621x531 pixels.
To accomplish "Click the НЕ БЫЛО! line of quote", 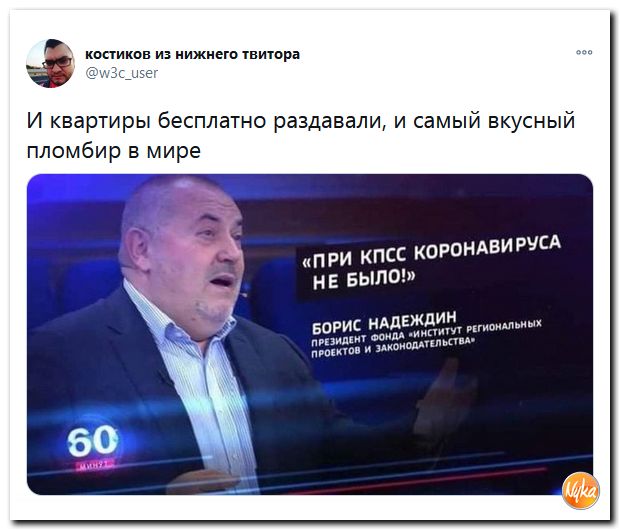I will click(364, 280).
